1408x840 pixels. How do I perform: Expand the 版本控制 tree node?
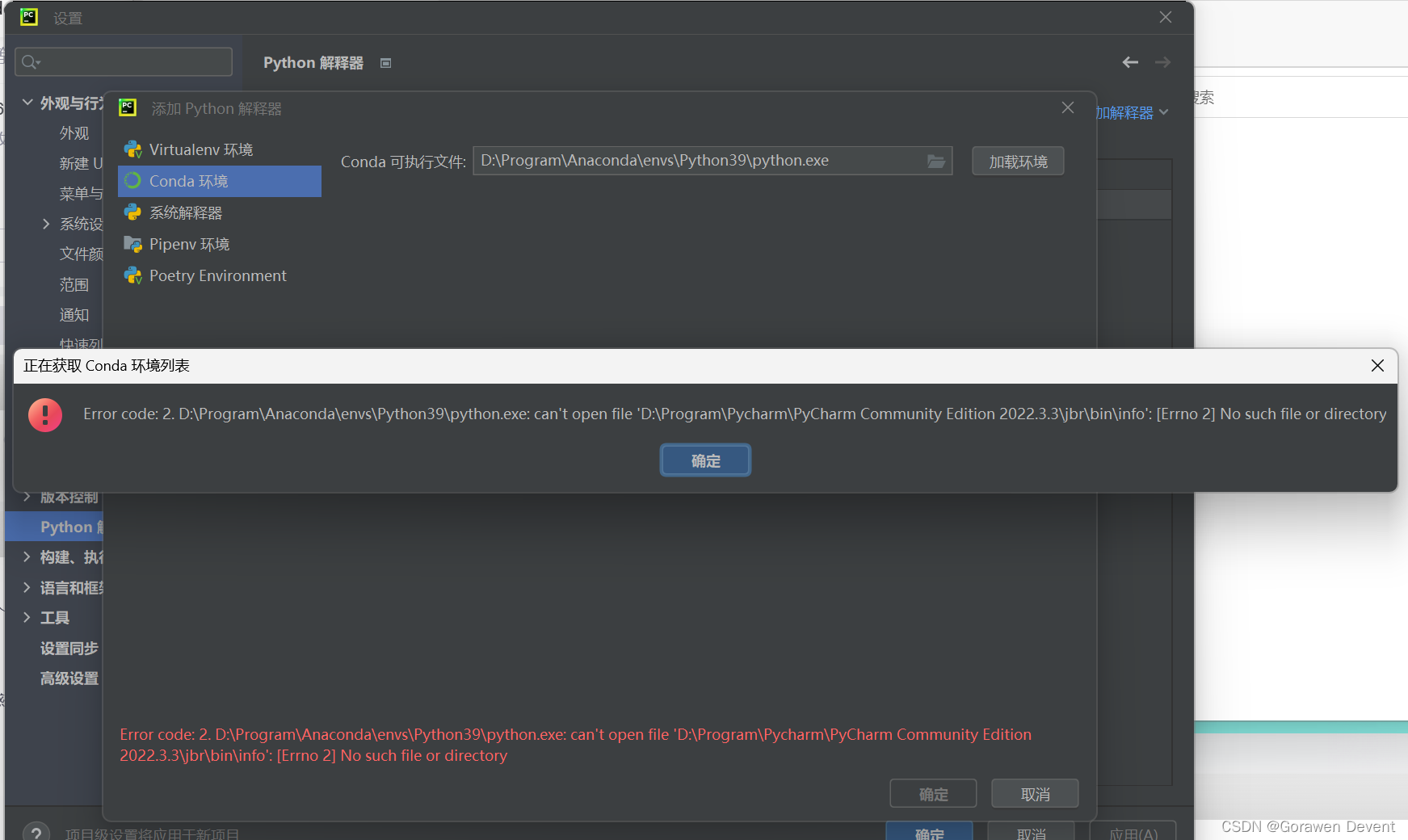tap(27, 497)
